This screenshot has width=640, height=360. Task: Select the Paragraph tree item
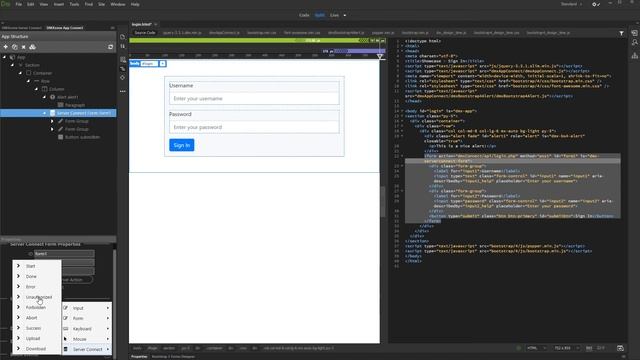coord(75,105)
